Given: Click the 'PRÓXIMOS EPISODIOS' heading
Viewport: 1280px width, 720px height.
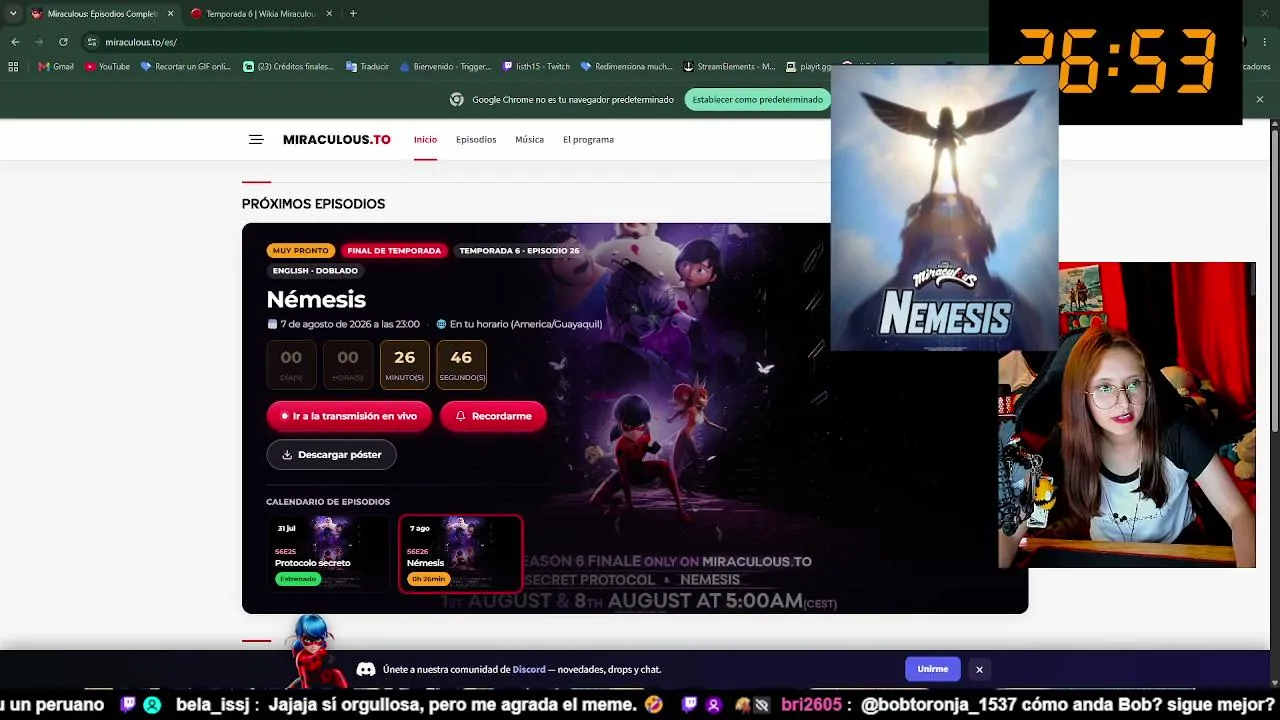Looking at the screenshot, I should coord(313,204).
